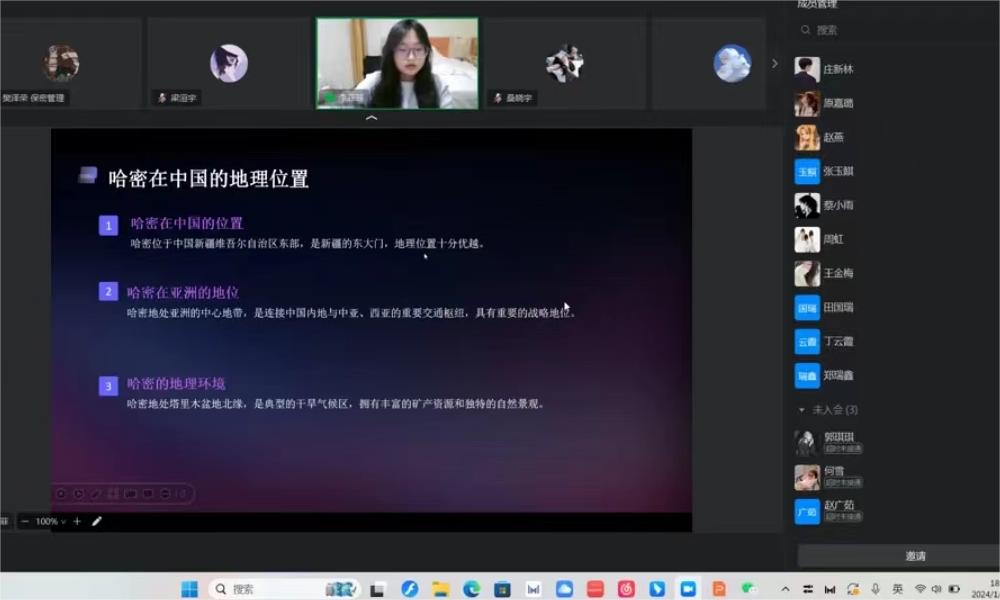Image resolution: width=1000 pixels, height=600 pixels.
Task: Click the Windows Start button
Action: [x=189, y=589]
